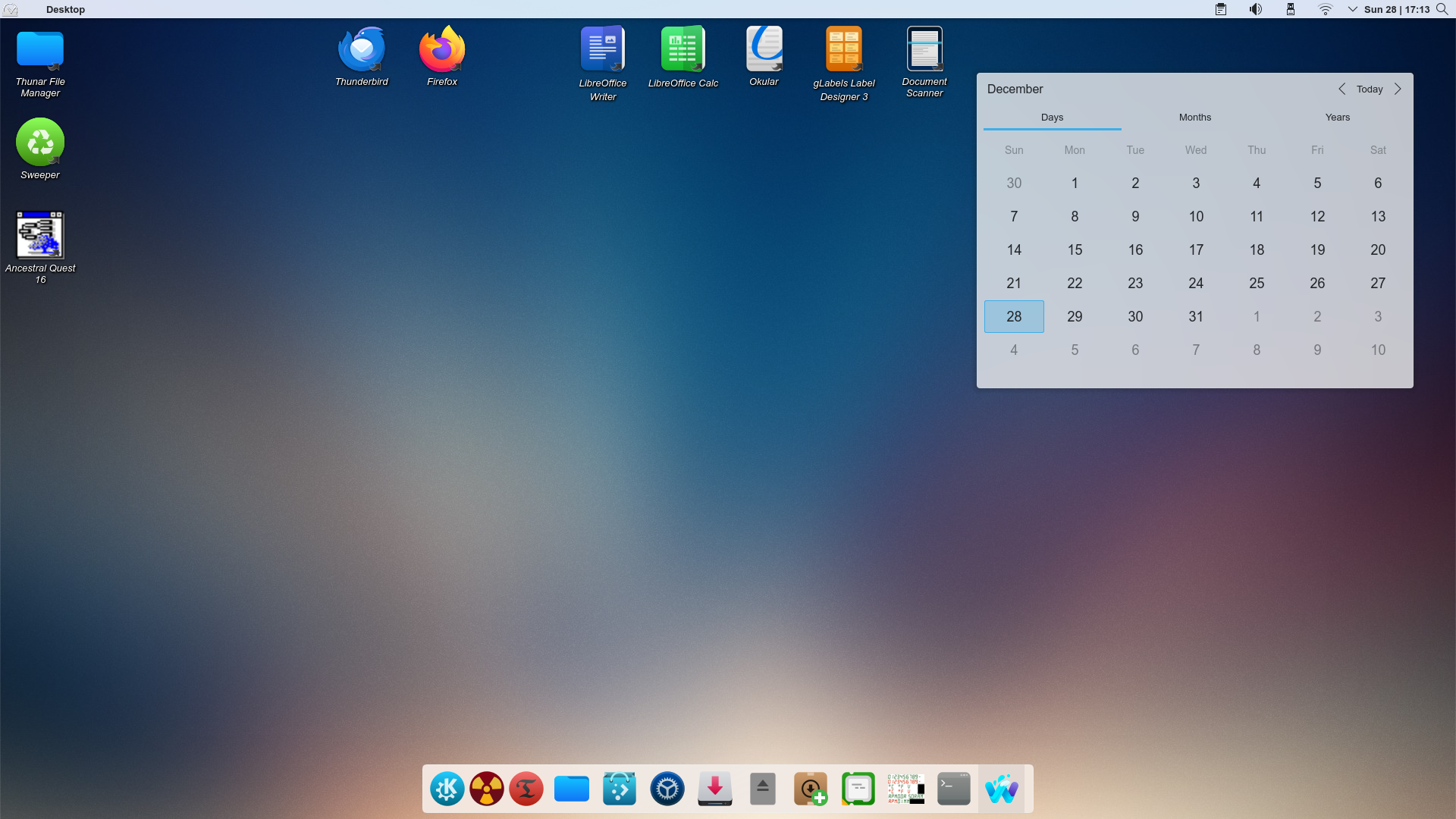Go to previous month in calendar
Viewport: 1456px width, 819px height.
click(1341, 89)
